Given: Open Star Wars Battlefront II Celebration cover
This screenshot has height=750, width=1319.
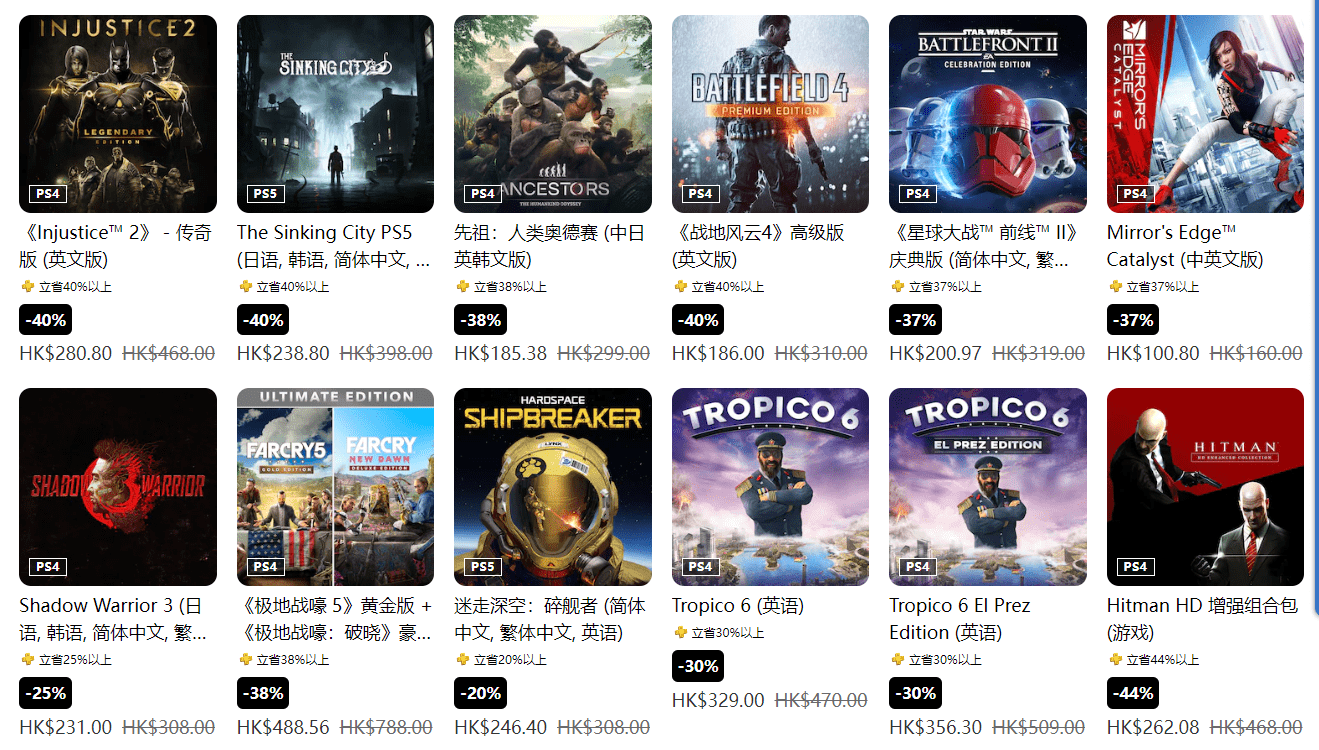Looking at the screenshot, I should coord(988,114).
